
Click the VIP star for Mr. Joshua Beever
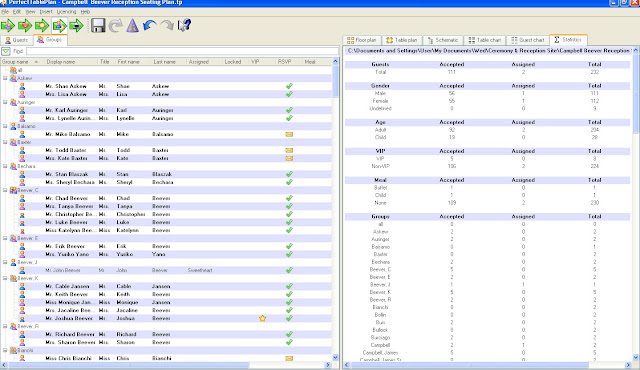click(x=262, y=318)
